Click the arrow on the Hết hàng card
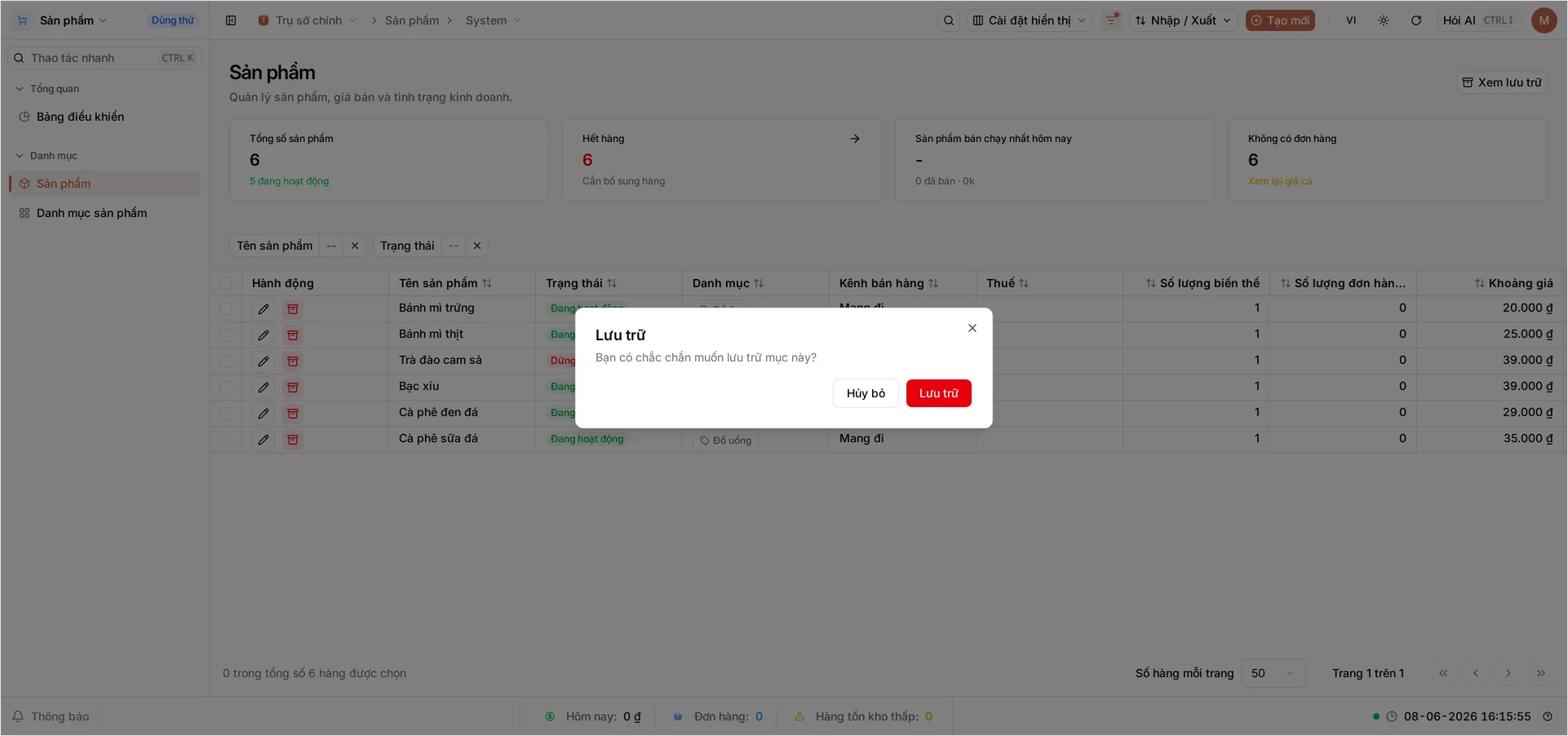The image size is (1568, 736). pos(855,139)
